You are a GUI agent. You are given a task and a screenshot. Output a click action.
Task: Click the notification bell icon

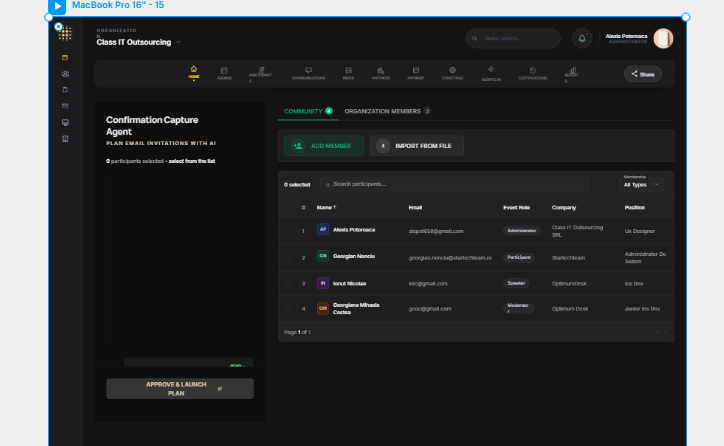[x=582, y=39]
